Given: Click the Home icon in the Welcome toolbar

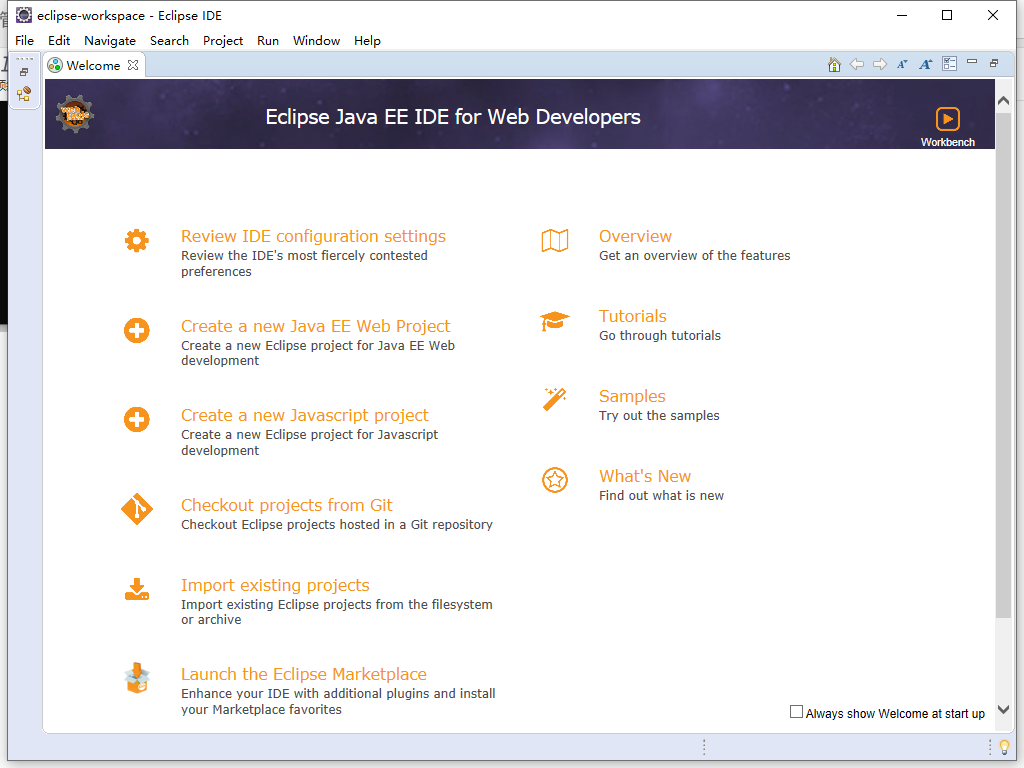Looking at the screenshot, I should tap(834, 63).
